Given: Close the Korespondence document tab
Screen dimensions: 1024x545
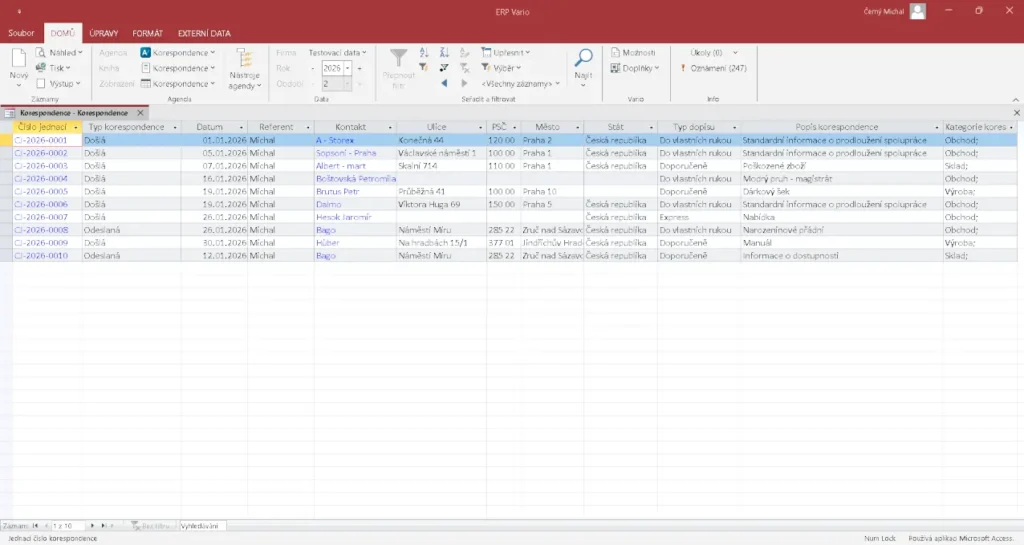Looking at the screenshot, I should pyautogui.click(x=141, y=113).
